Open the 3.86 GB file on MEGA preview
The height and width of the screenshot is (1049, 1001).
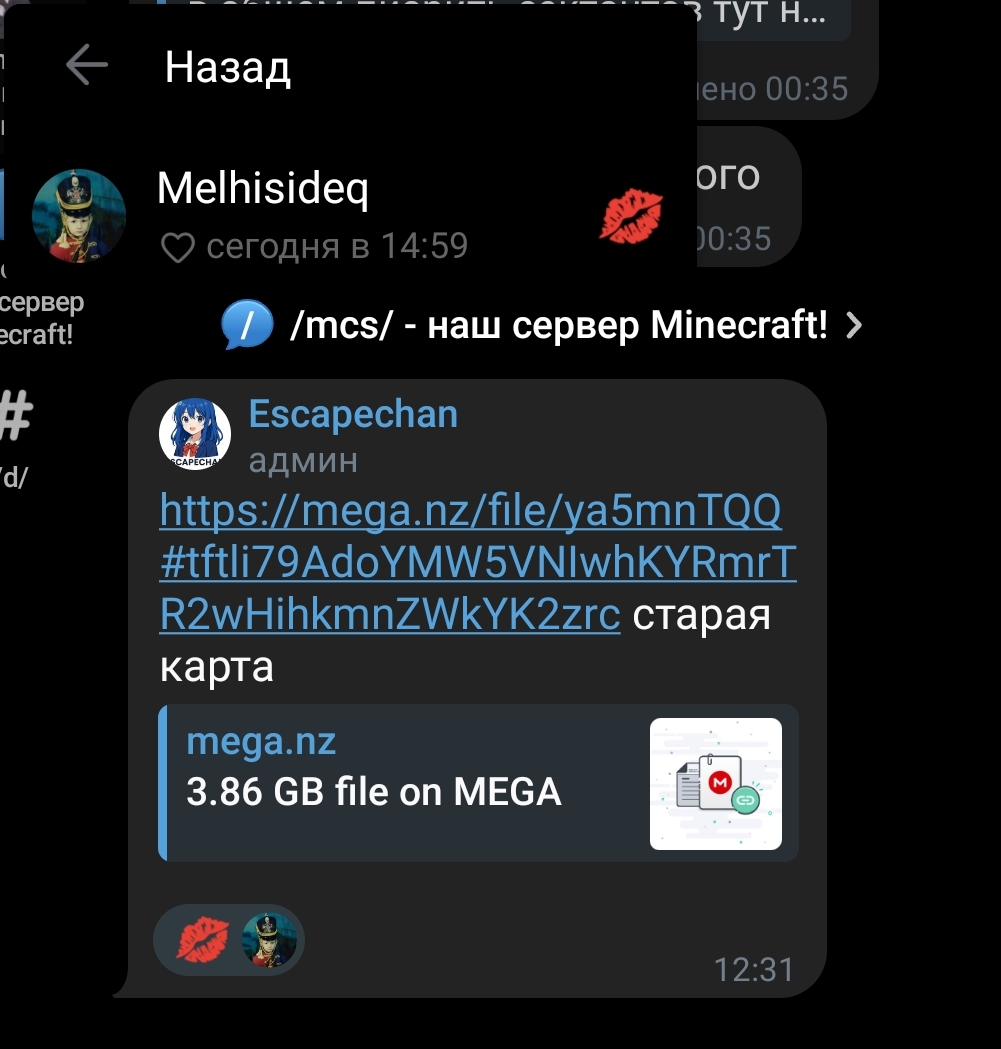tap(478, 783)
